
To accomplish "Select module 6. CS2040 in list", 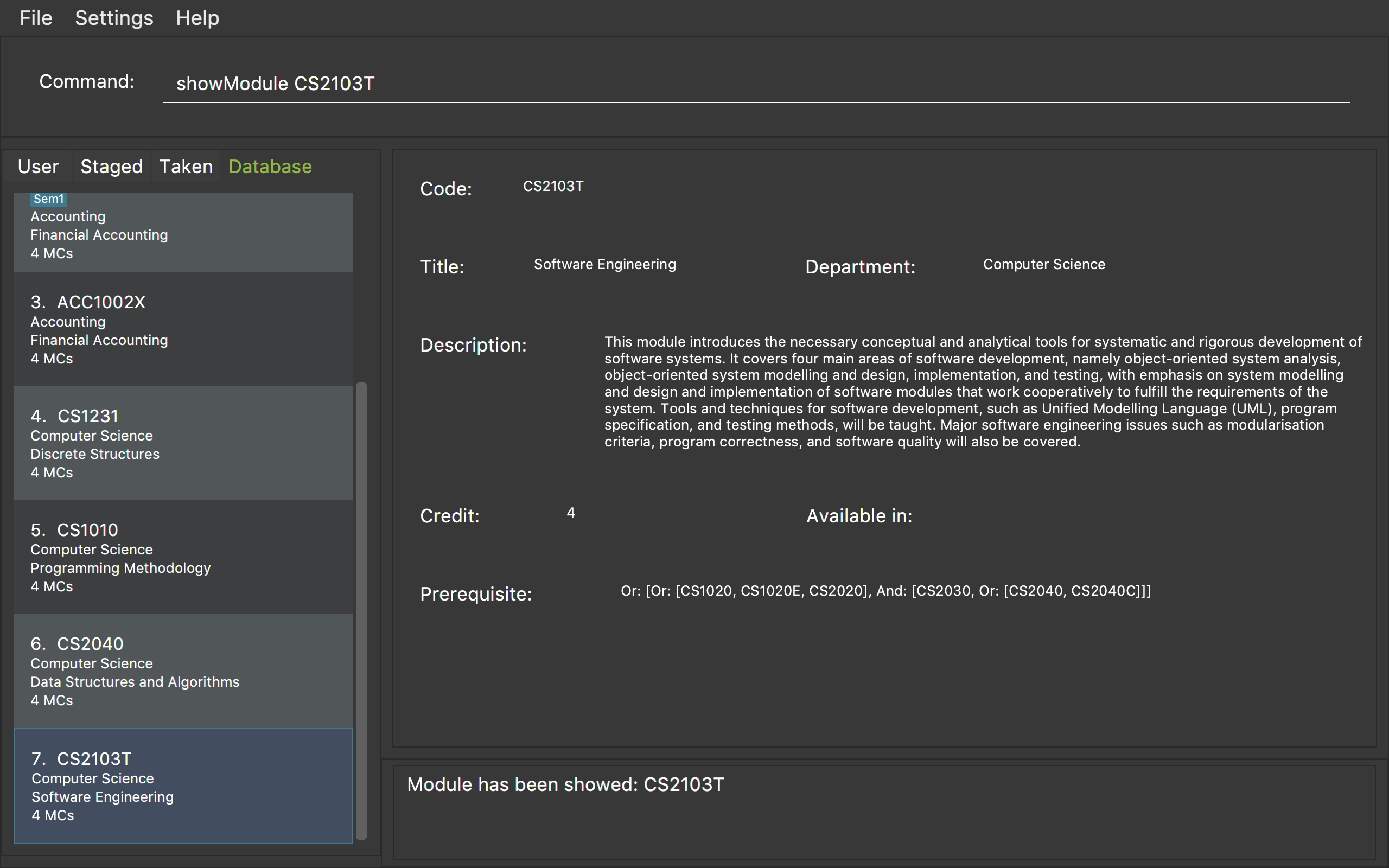I will 183,671.
